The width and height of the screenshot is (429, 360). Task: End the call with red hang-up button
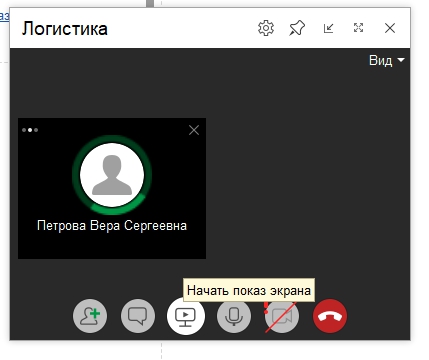point(330,316)
